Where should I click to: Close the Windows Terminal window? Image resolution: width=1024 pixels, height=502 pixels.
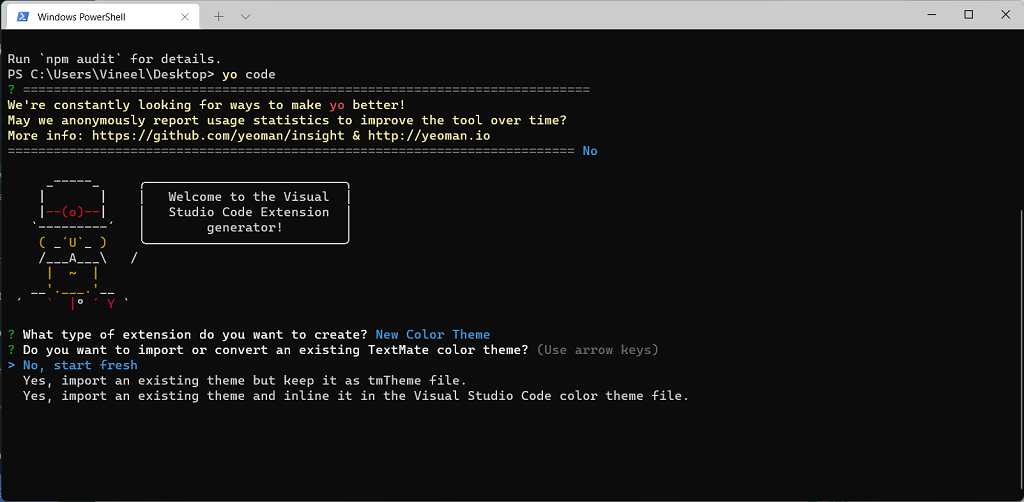(x=1005, y=14)
